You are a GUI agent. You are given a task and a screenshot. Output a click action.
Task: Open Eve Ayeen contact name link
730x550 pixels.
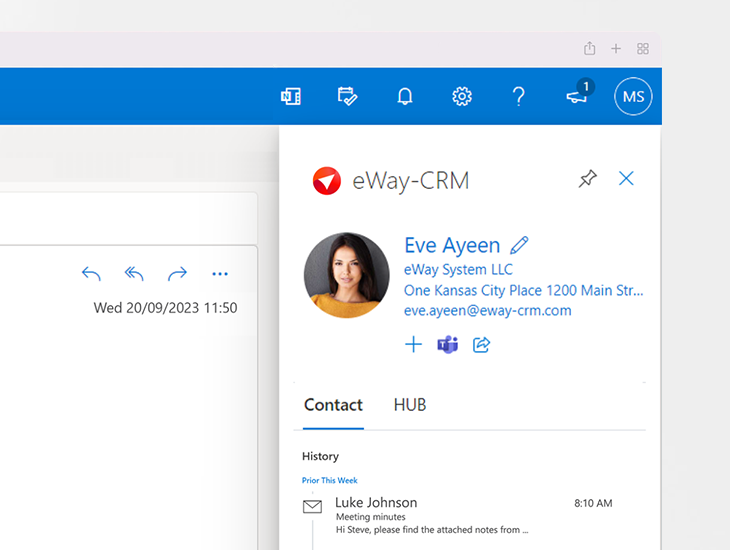[452, 245]
